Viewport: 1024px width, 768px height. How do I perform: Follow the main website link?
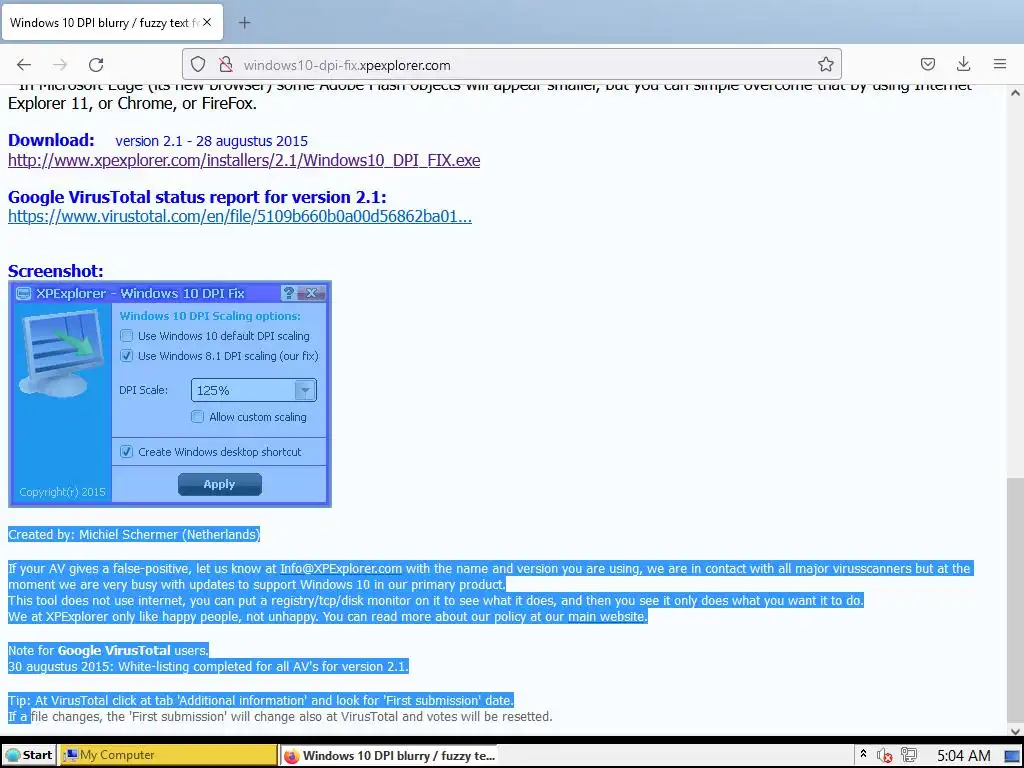(x=607, y=616)
